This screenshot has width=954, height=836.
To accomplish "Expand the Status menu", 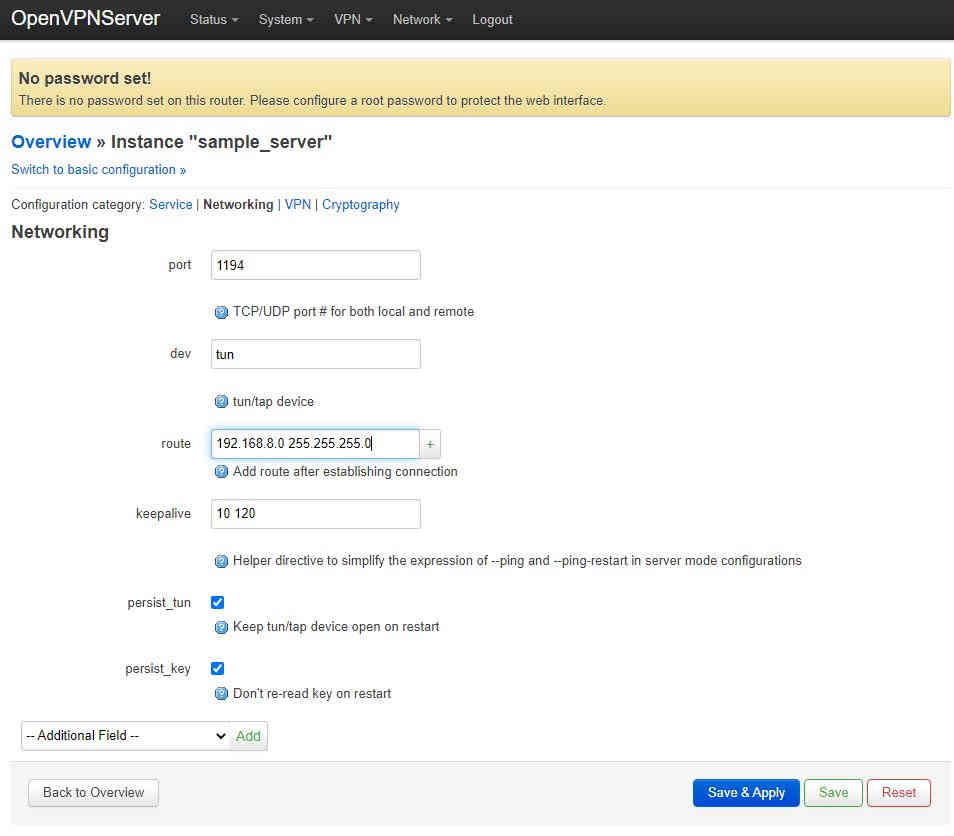I will point(214,19).
